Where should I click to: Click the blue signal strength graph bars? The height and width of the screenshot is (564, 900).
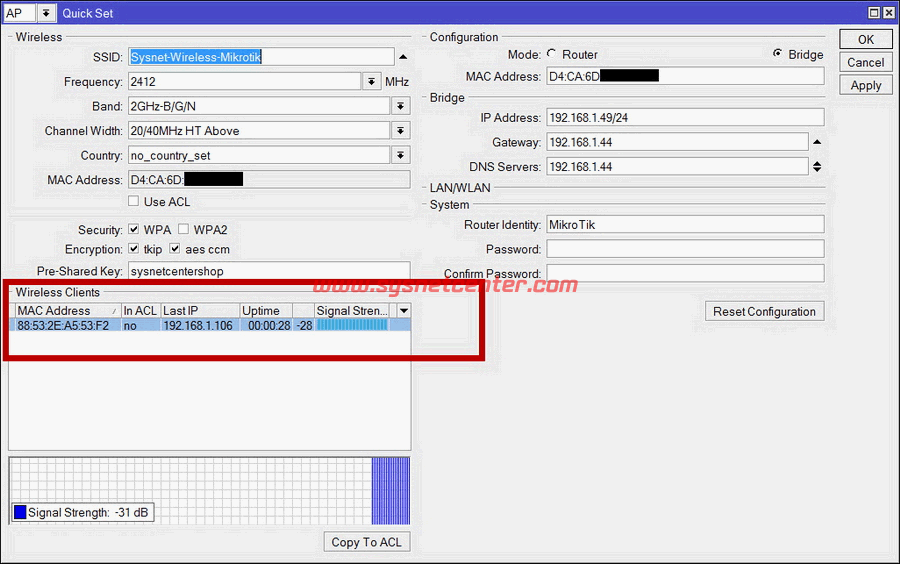pos(390,491)
